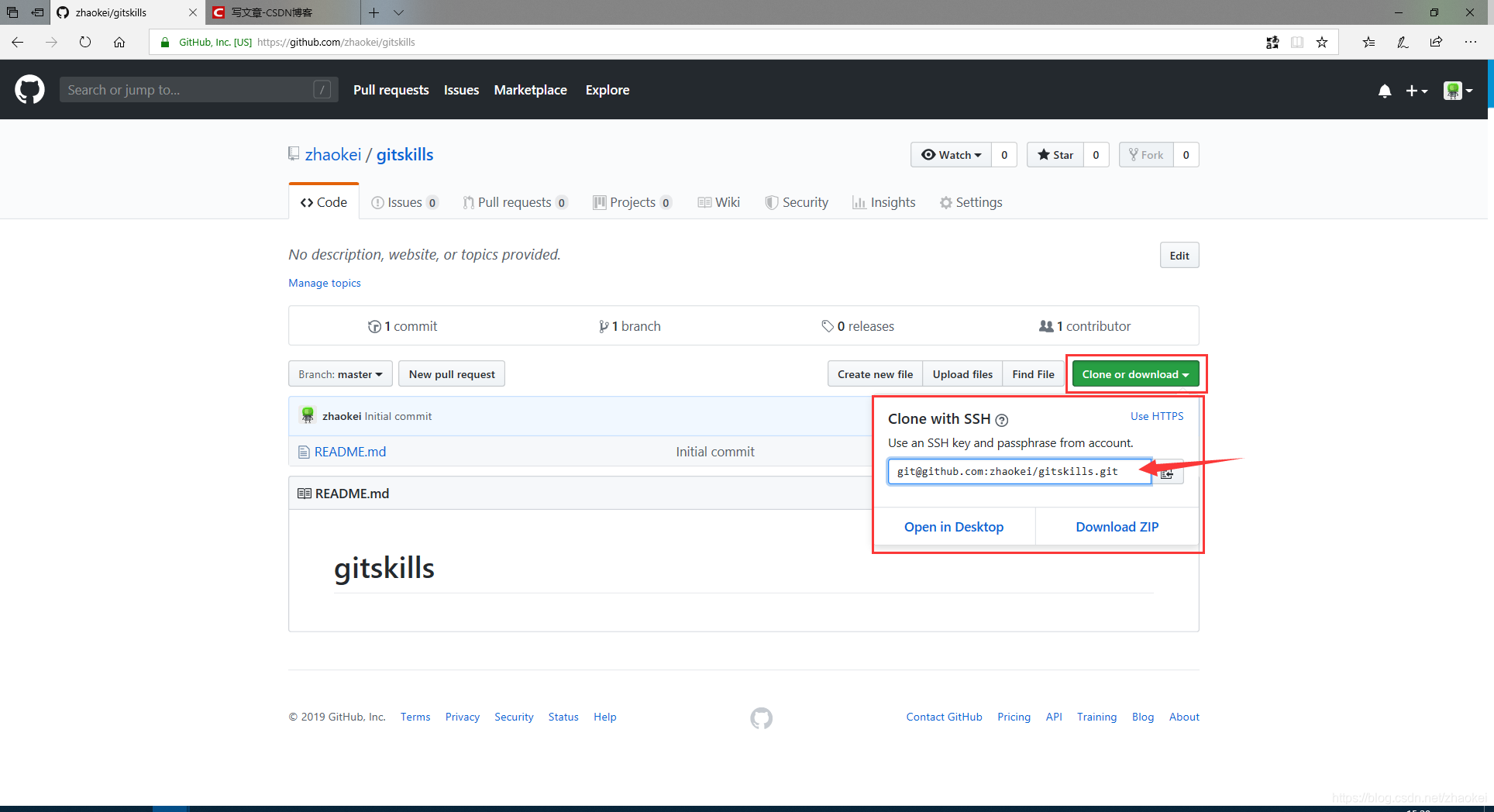
Task: Open the repository Settings tab
Action: 971,202
